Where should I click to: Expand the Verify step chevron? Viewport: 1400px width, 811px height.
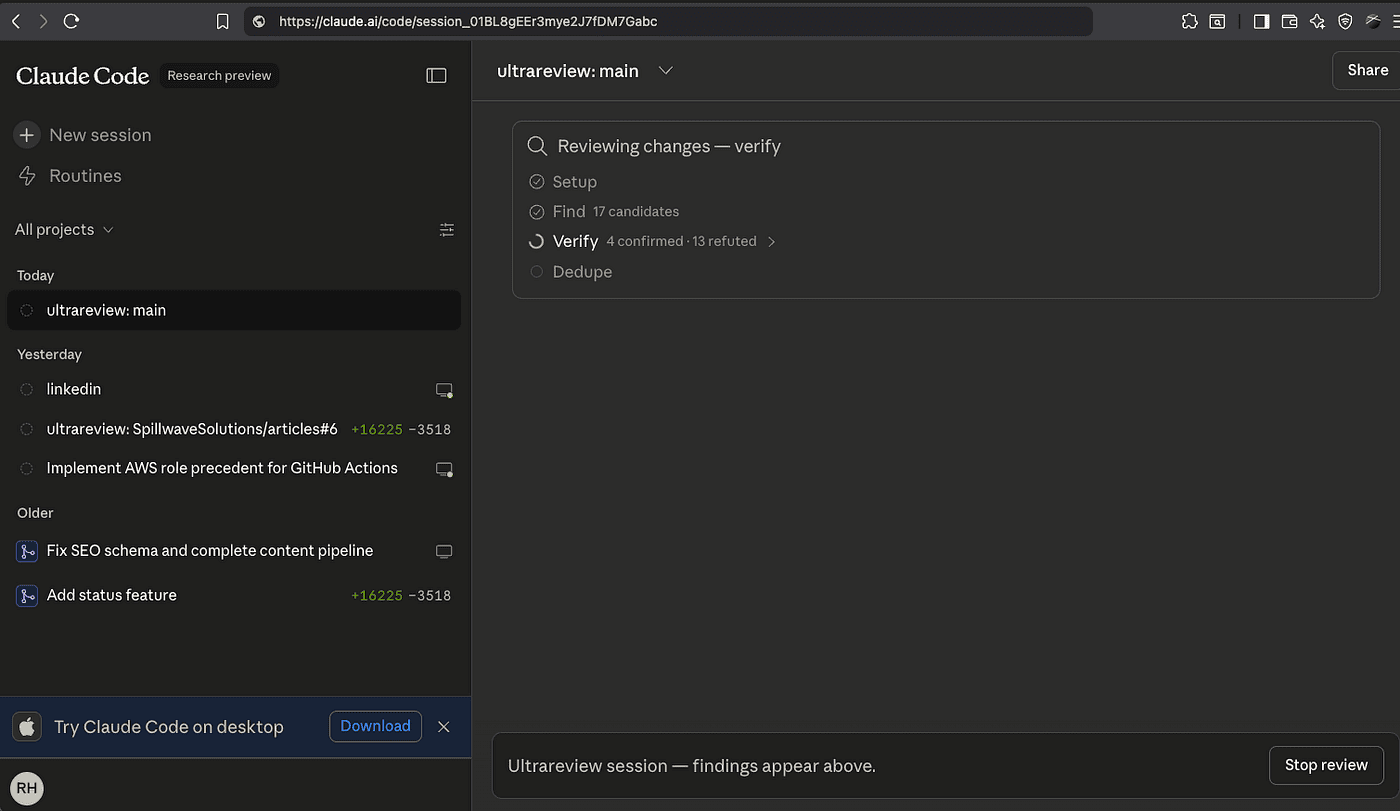click(771, 242)
